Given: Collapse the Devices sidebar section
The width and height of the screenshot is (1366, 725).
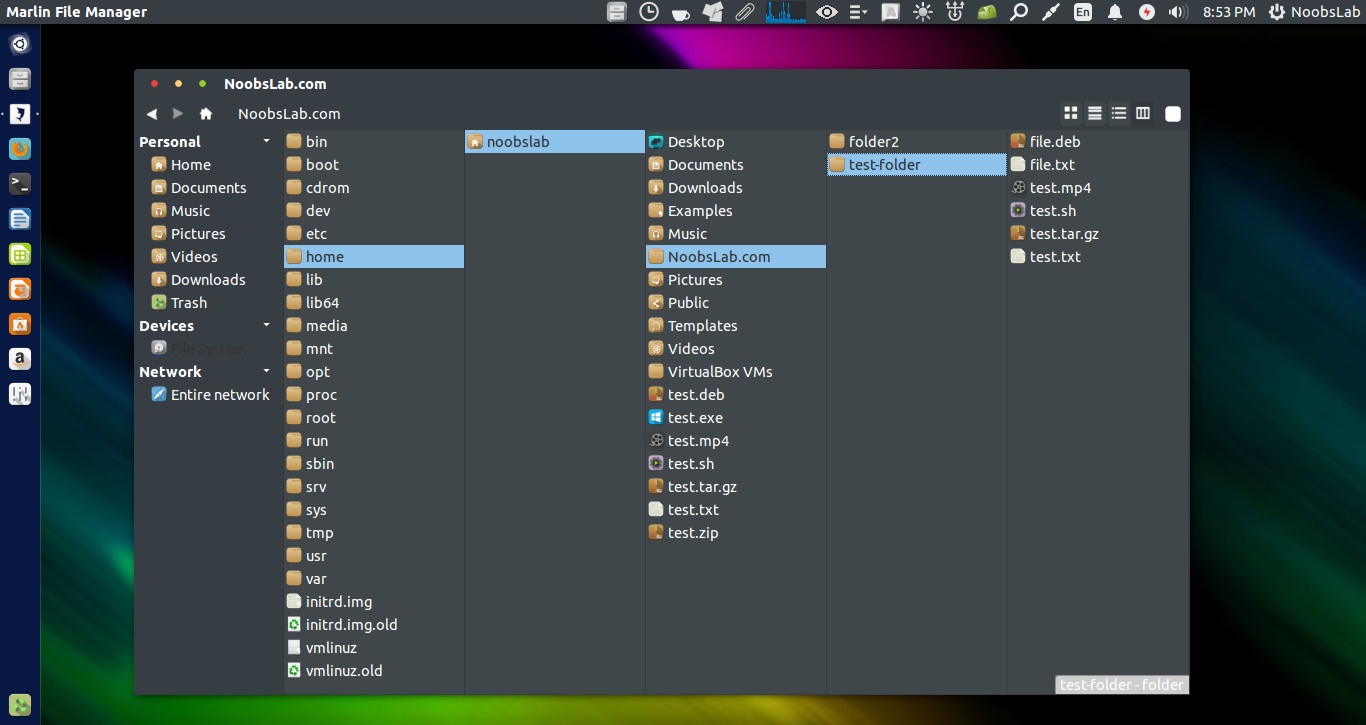Looking at the screenshot, I should [266, 326].
